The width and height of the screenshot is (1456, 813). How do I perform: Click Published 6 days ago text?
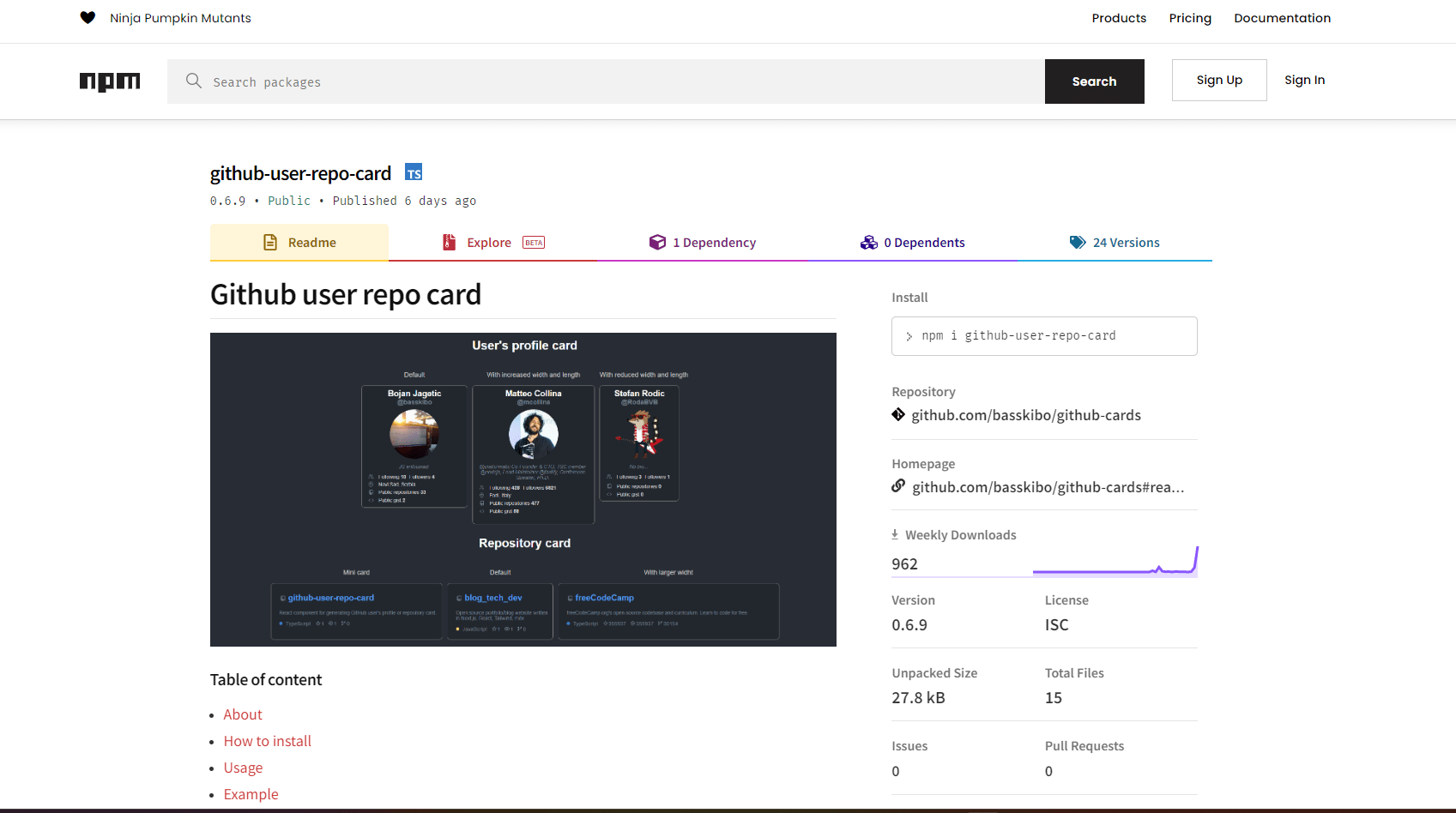(x=404, y=201)
